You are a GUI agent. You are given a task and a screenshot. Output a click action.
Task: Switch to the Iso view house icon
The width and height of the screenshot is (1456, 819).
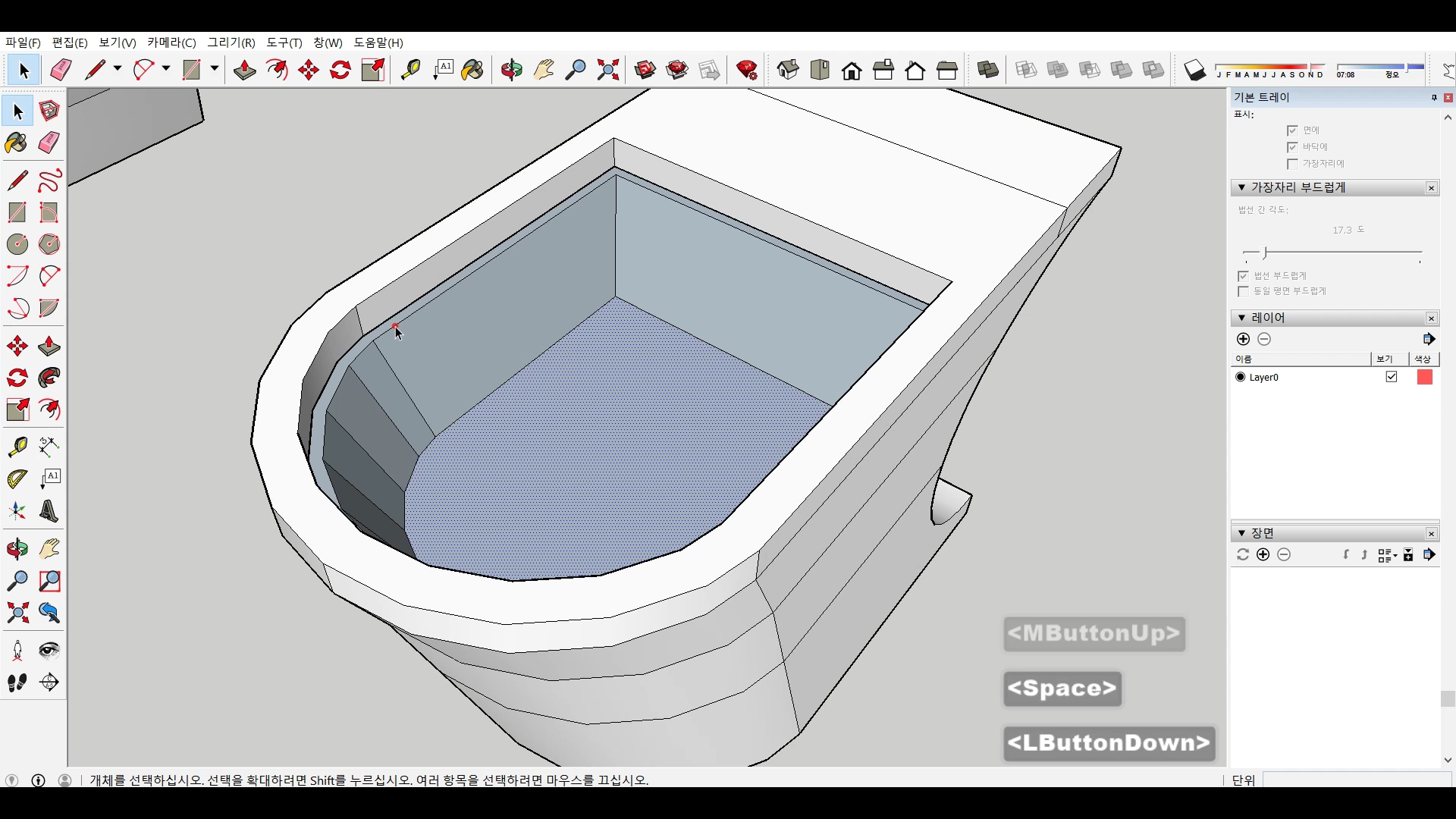788,71
